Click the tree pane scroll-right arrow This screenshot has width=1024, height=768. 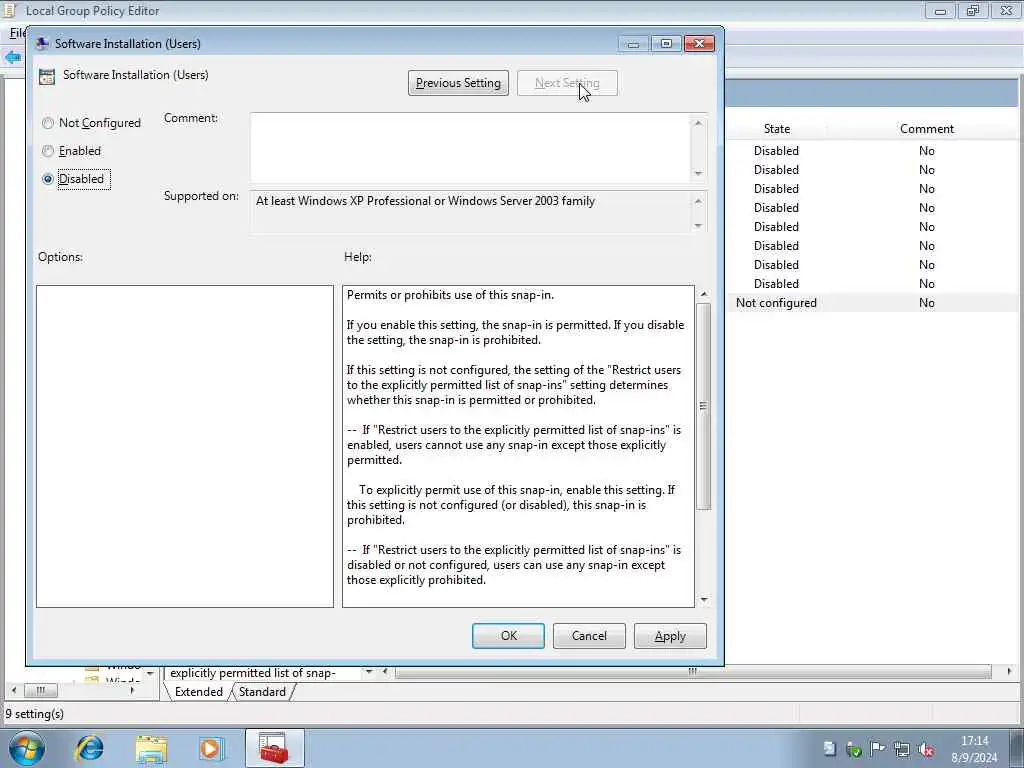pos(133,690)
